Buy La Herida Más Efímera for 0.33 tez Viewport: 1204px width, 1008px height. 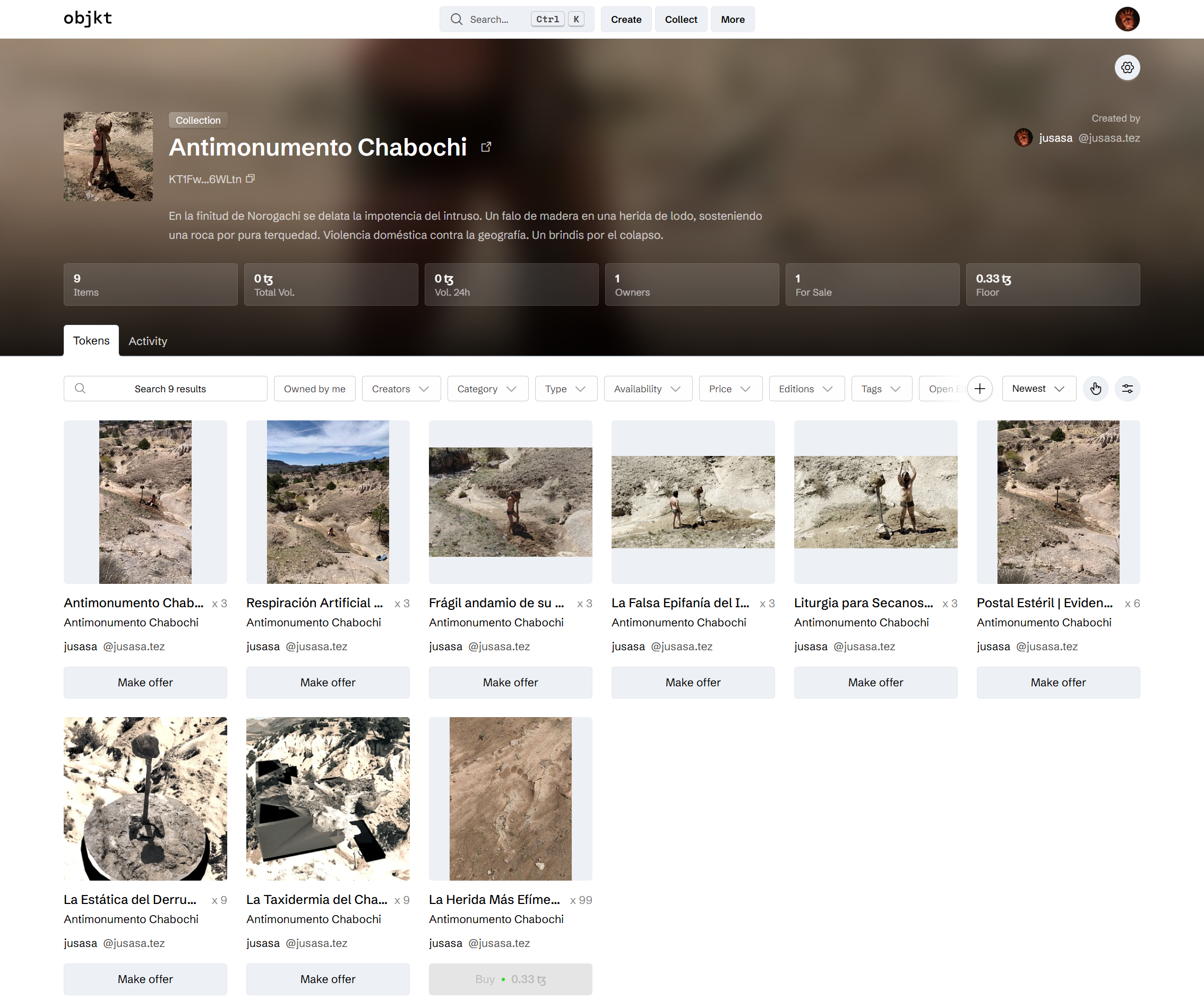pos(510,979)
